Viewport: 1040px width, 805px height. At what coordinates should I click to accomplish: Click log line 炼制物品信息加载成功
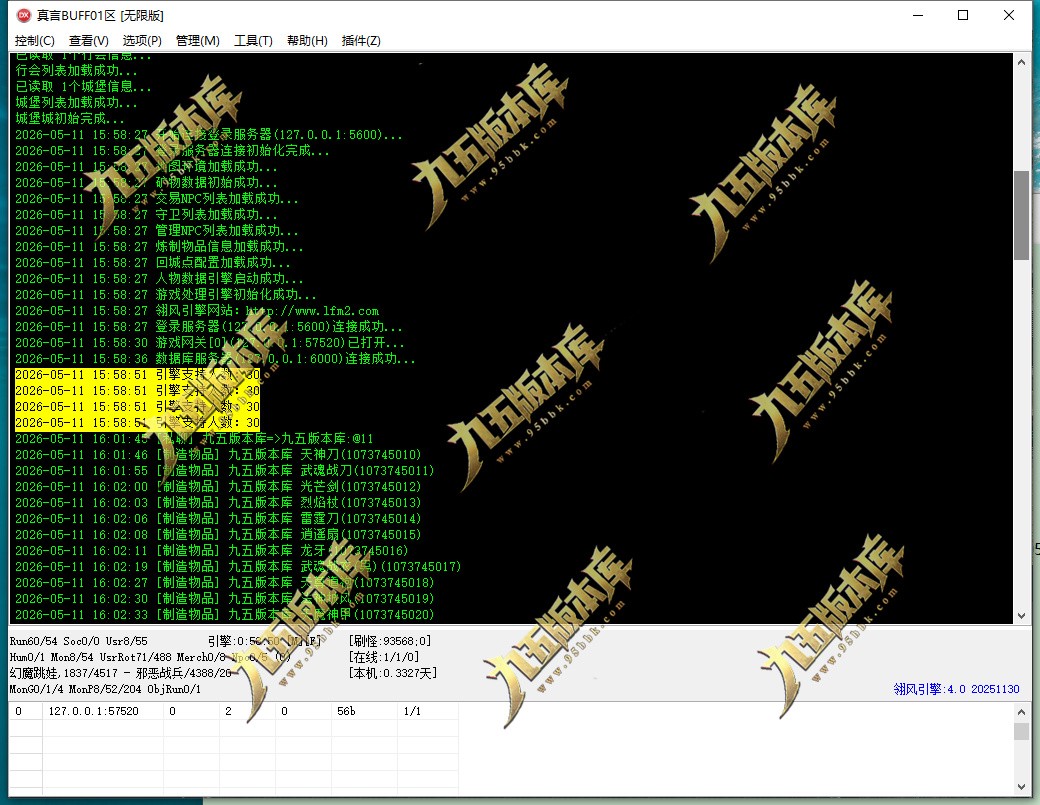159,247
